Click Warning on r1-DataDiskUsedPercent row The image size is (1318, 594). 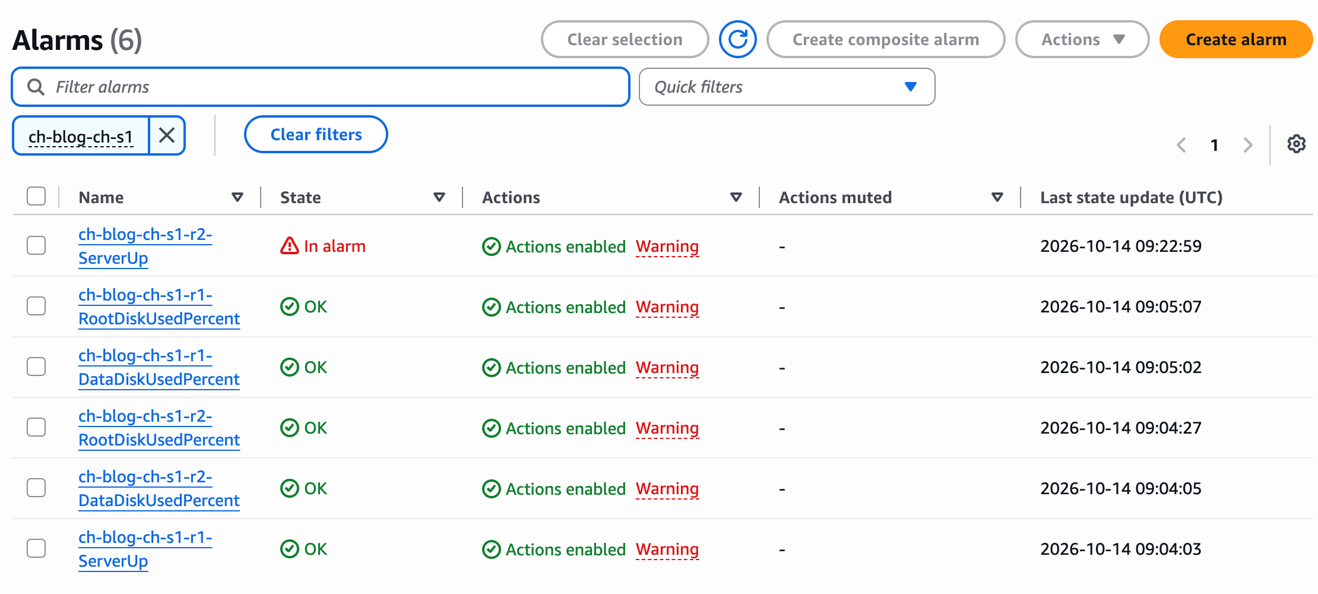(x=667, y=367)
